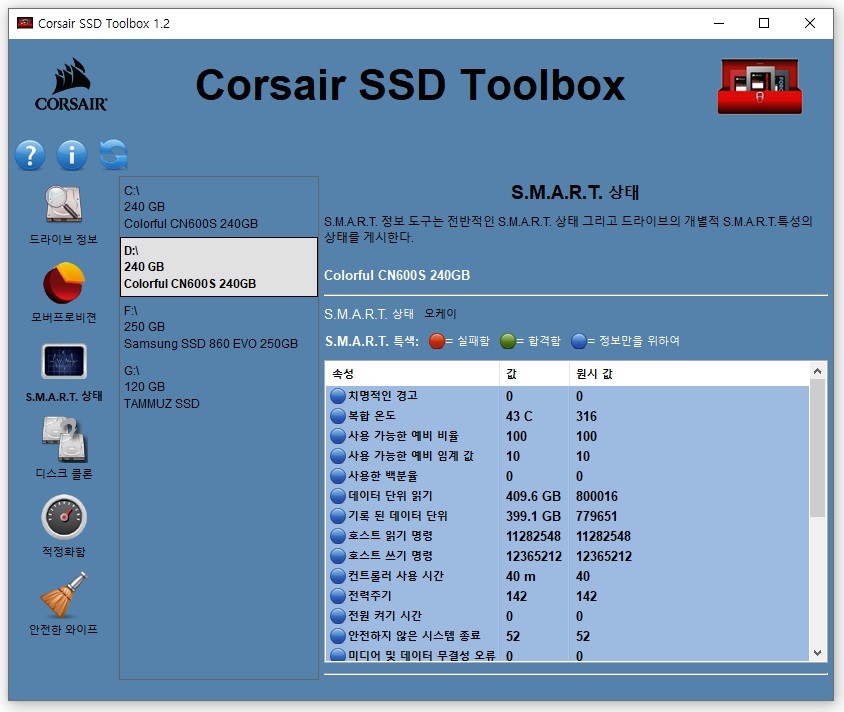Screen dimensions: 844x712
Task: Select drive C:\ Colorful CN600S 240GB
Action: pyautogui.click(x=219, y=207)
